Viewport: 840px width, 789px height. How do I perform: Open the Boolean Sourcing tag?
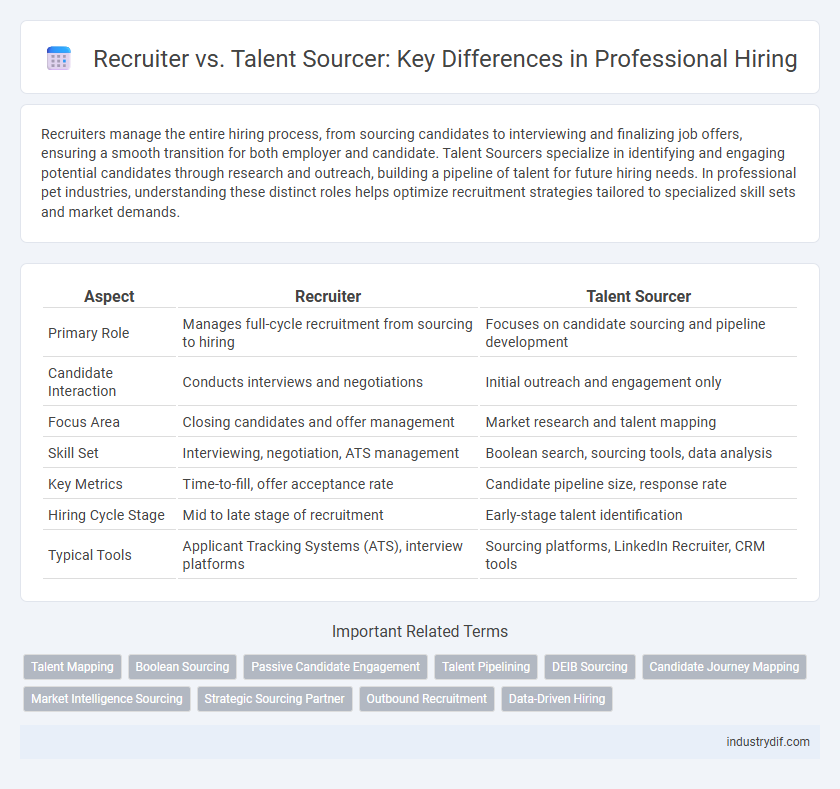(x=182, y=667)
